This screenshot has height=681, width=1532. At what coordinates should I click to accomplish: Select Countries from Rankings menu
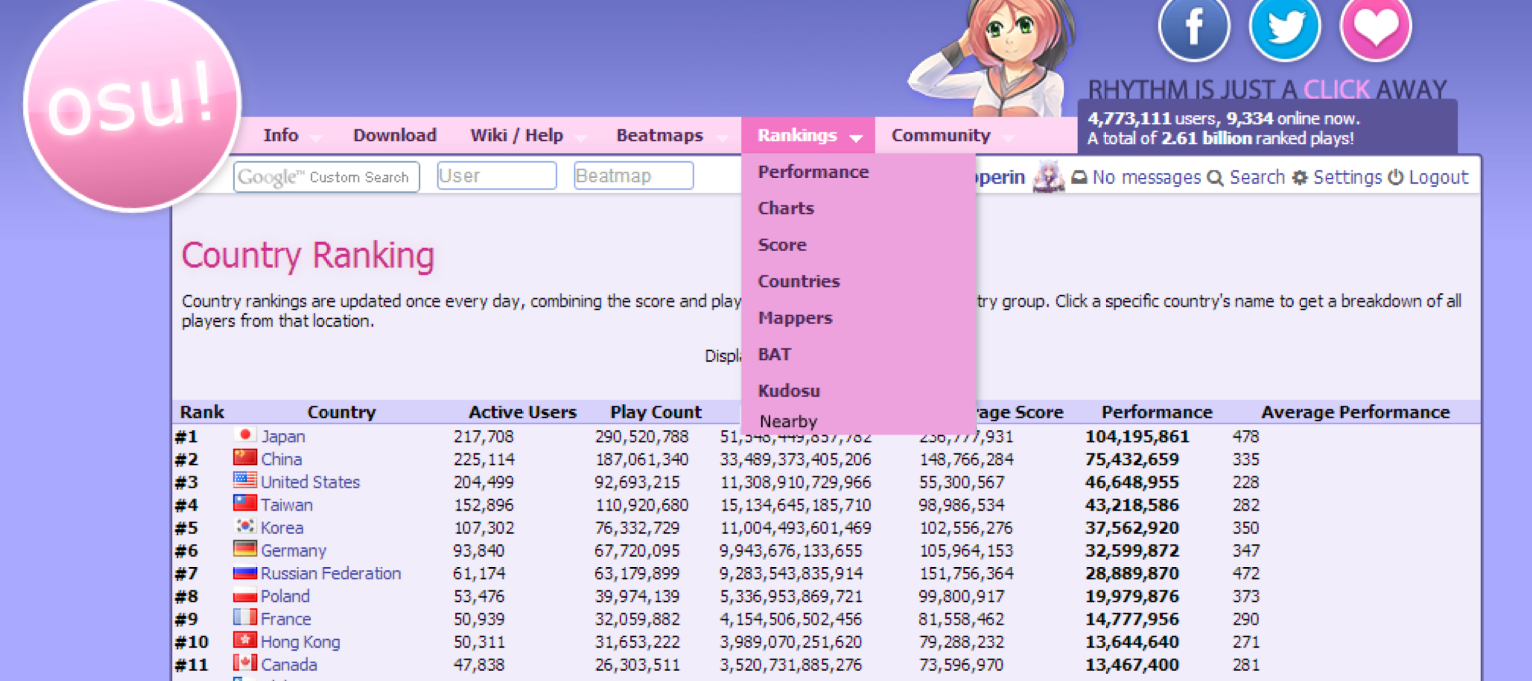[799, 281]
